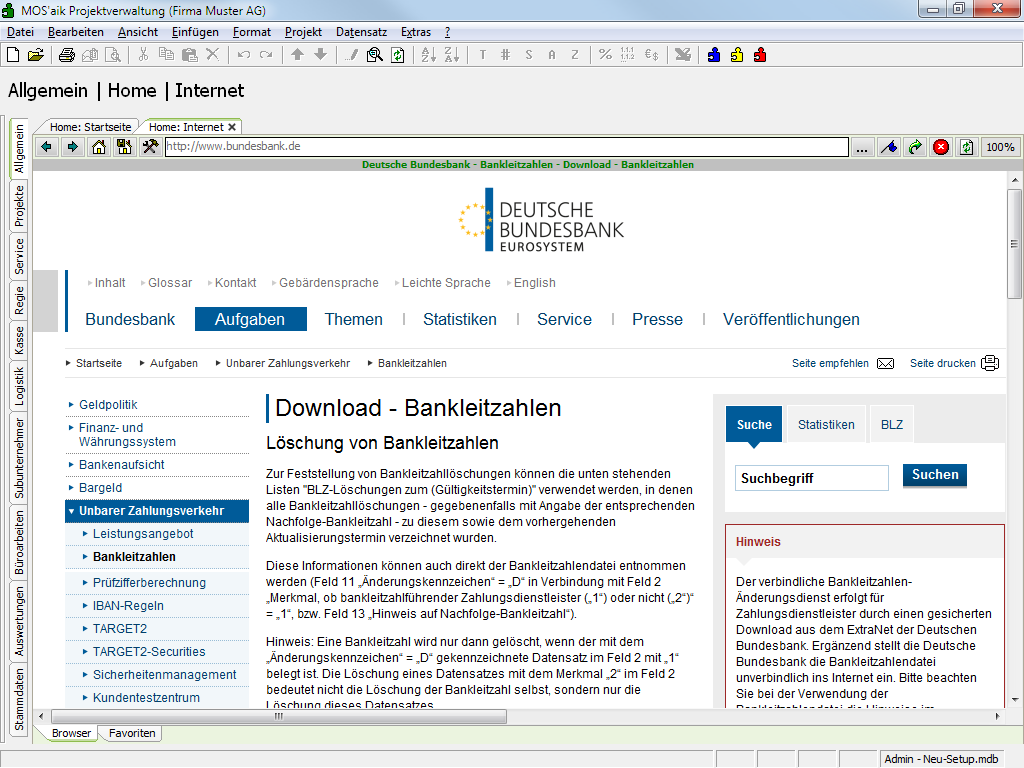Click the English language link
Image resolution: width=1024 pixels, height=768 pixels.
point(534,283)
